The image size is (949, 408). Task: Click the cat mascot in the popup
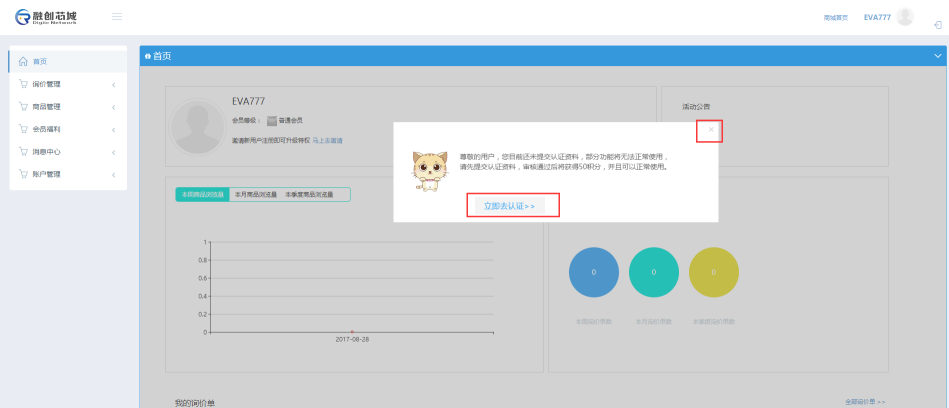click(429, 170)
